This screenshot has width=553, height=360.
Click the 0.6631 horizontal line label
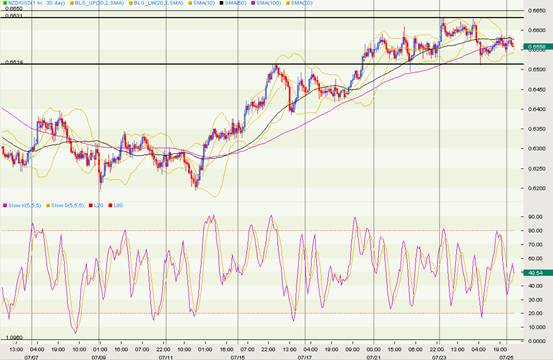tap(14, 16)
